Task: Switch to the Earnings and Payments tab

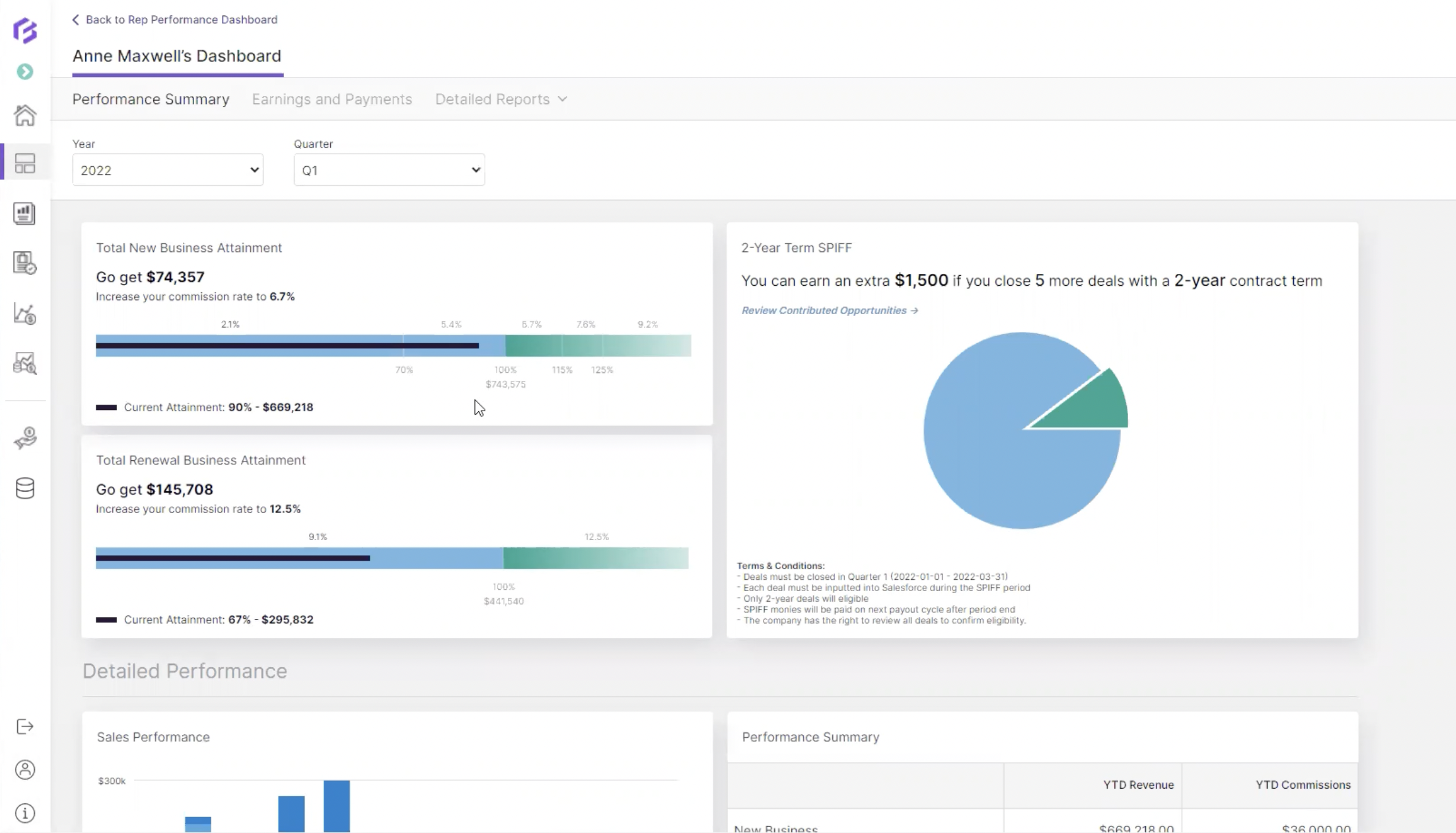Action: (x=331, y=99)
